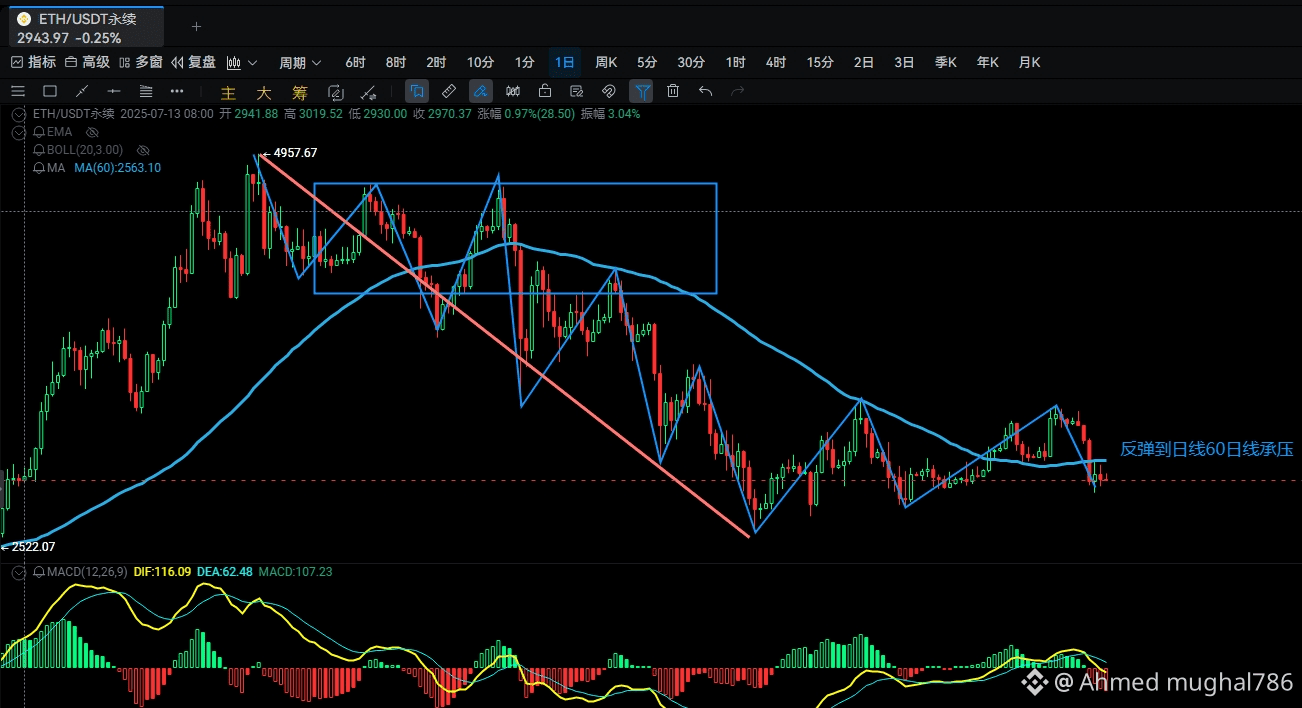Image resolution: width=1302 pixels, height=708 pixels.
Task: Select the 10分 timeframe
Action: click(480, 62)
